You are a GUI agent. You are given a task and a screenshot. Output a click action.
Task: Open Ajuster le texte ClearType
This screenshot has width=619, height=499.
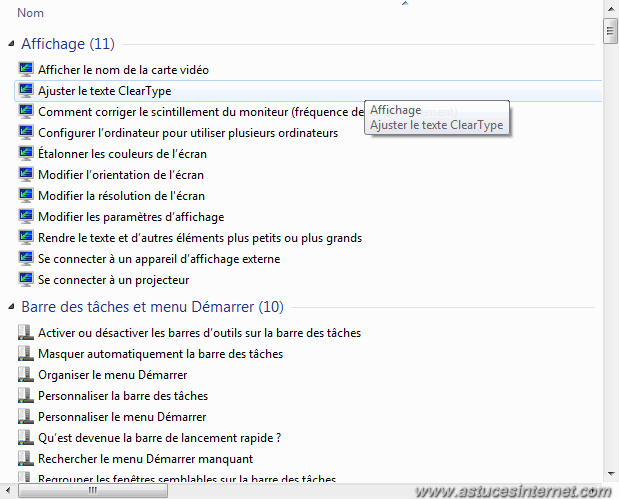105,91
